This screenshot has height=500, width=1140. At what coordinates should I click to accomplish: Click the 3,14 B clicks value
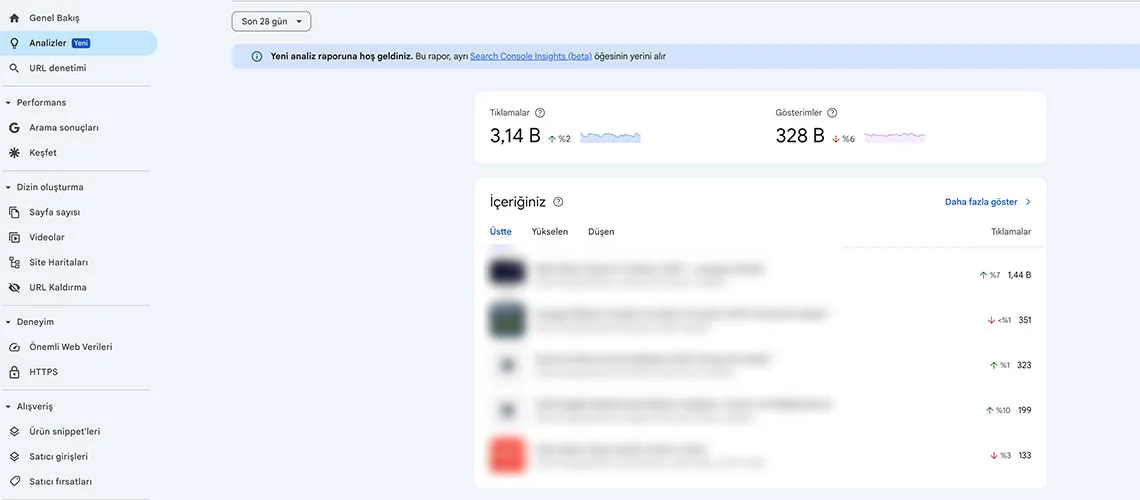(515, 136)
